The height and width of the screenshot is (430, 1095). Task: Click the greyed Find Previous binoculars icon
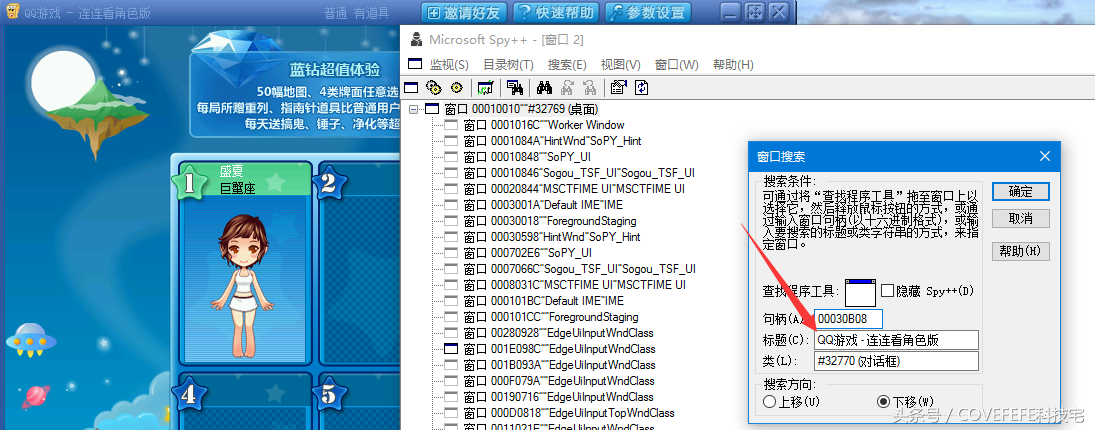pos(589,87)
